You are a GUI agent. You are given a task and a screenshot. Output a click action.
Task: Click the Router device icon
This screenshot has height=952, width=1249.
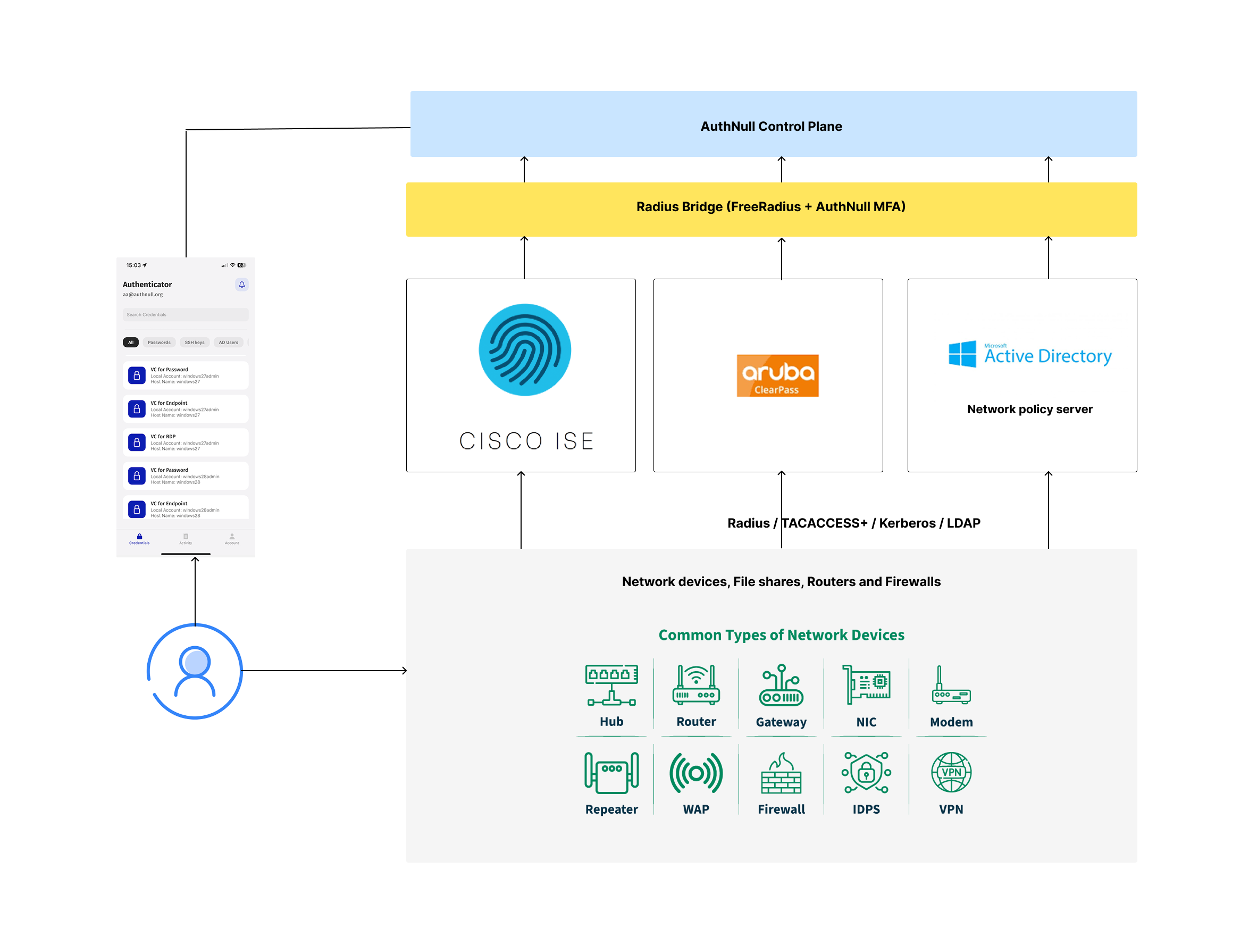pos(695,686)
